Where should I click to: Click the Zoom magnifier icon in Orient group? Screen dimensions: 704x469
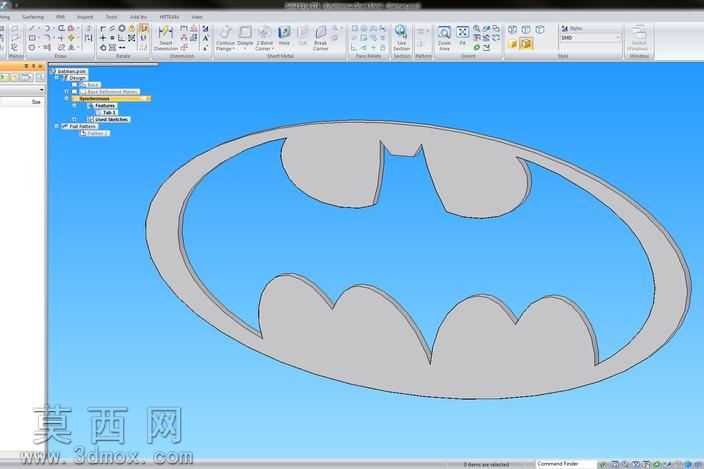tap(476, 28)
